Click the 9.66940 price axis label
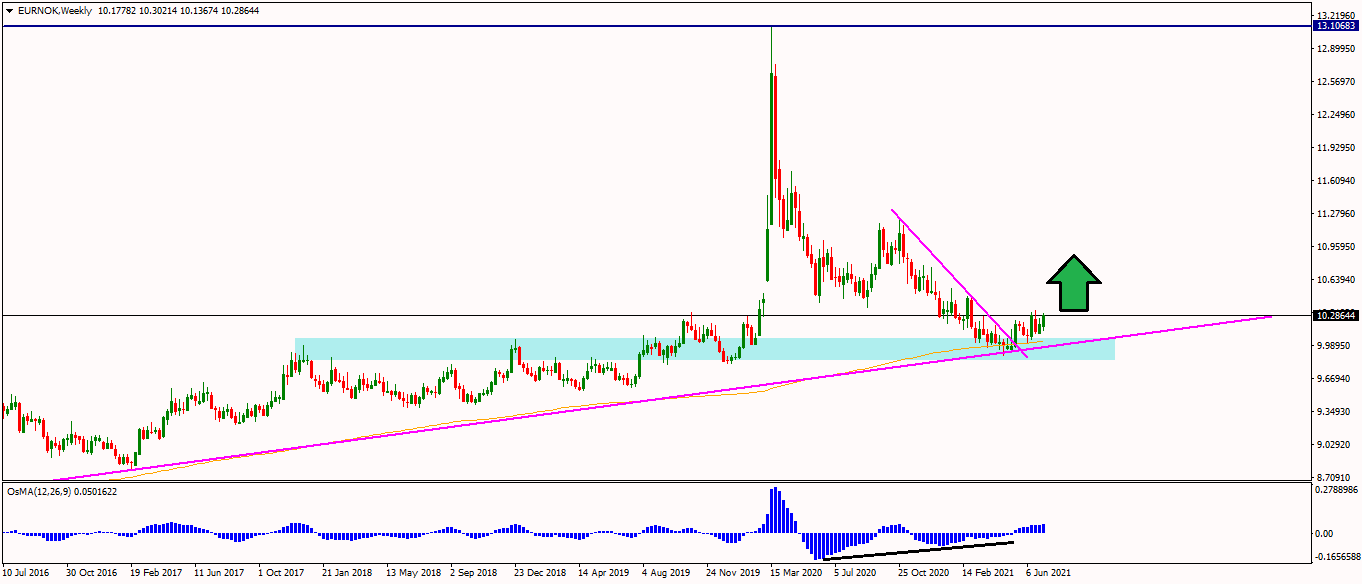 1334,379
